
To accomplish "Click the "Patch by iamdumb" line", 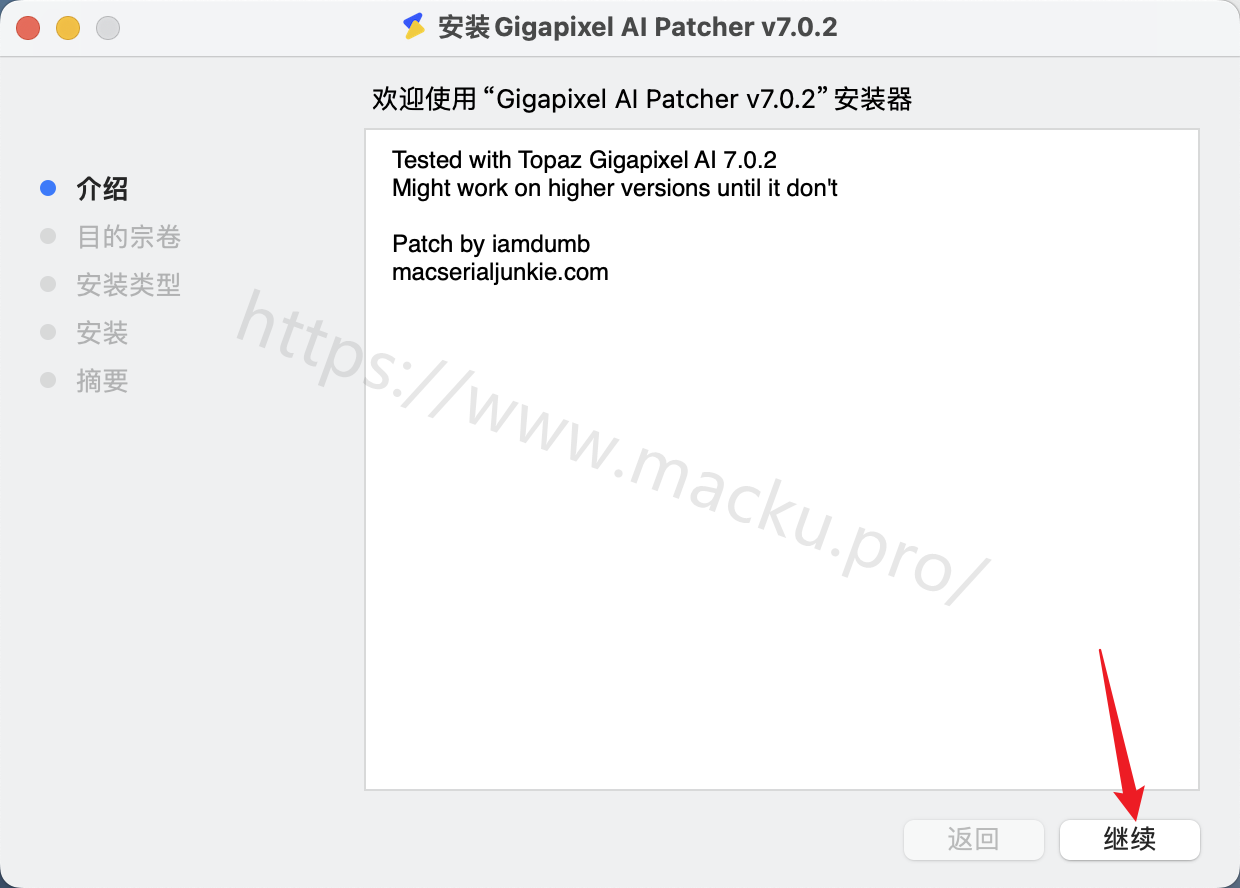I will pos(491,244).
